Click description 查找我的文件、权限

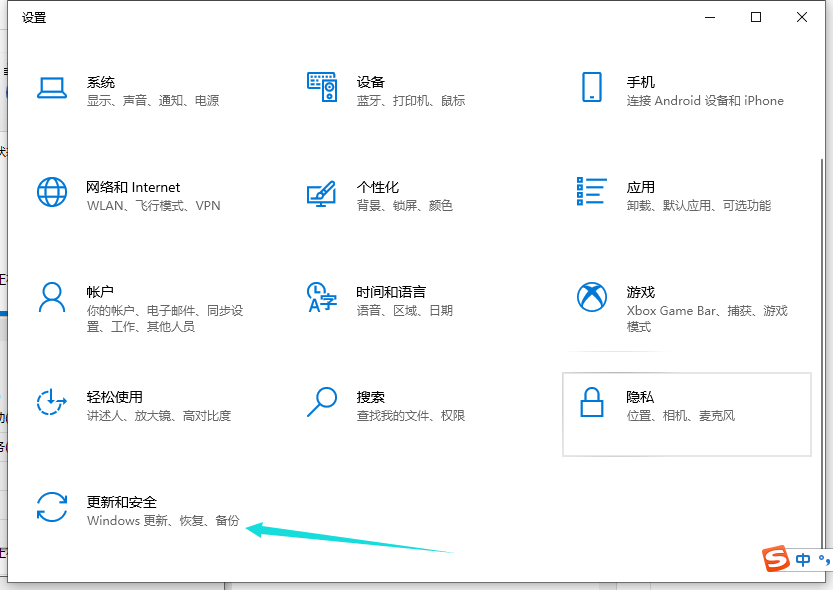411,415
